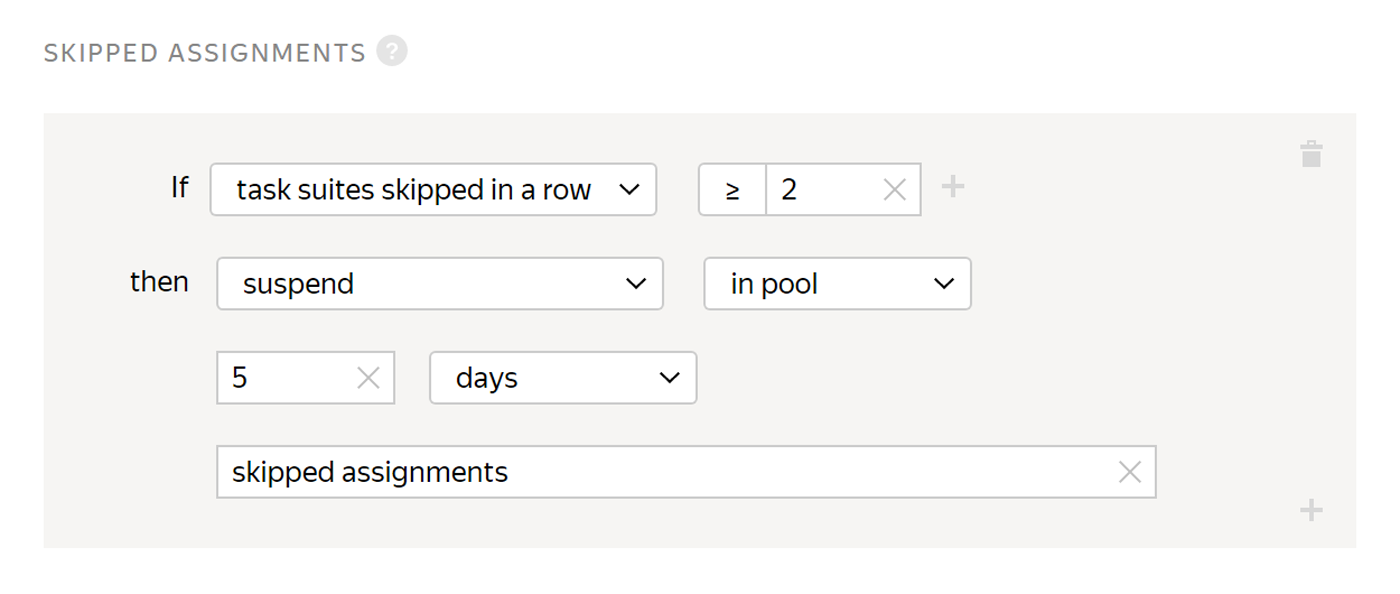Focus the duration field containing 5
The height and width of the screenshot is (594, 1400).
[292, 378]
